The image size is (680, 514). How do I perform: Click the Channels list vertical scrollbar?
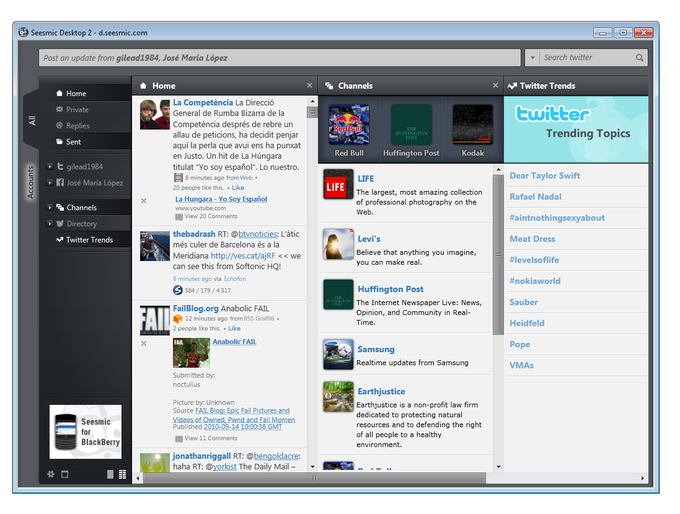pyautogui.click(x=498, y=255)
